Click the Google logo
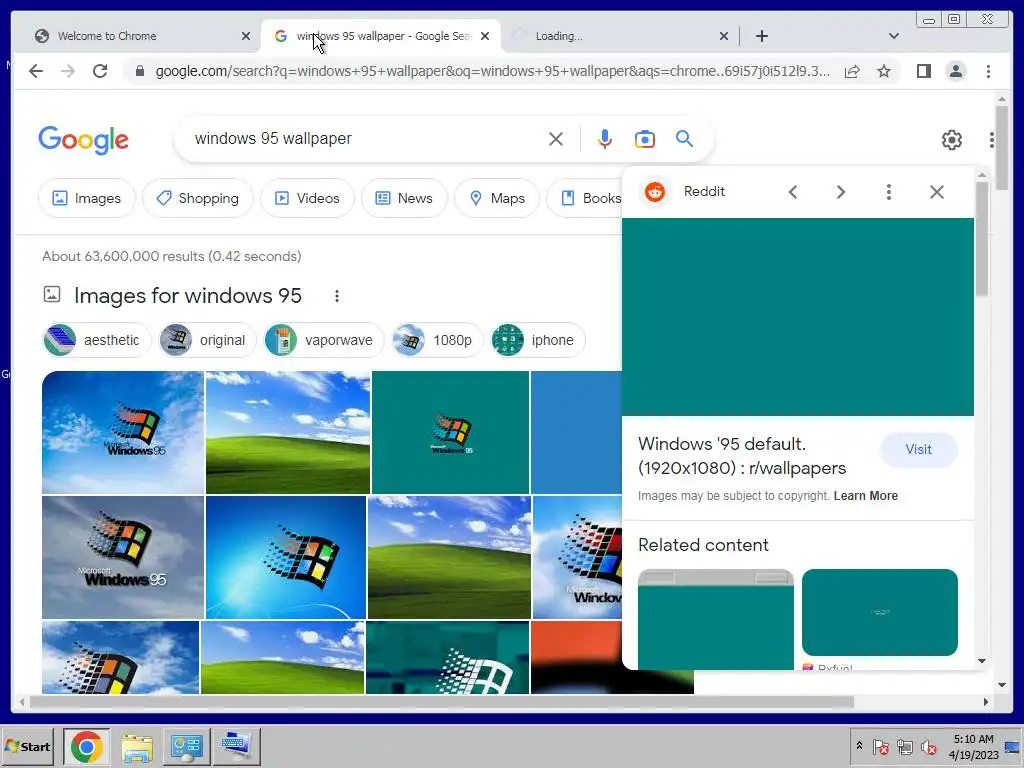This screenshot has height=768, width=1024. [x=84, y=140]
